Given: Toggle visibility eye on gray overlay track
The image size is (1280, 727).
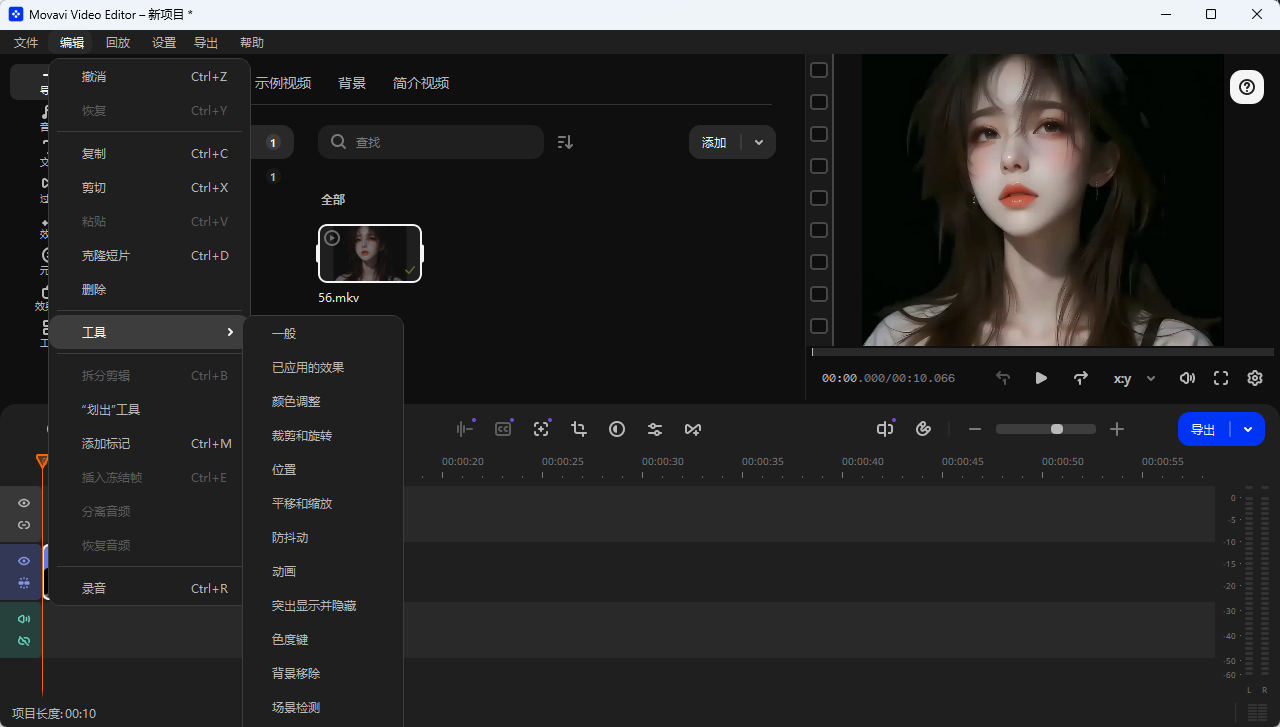Looking at the screenshot, I should click(x=24, y=503).
